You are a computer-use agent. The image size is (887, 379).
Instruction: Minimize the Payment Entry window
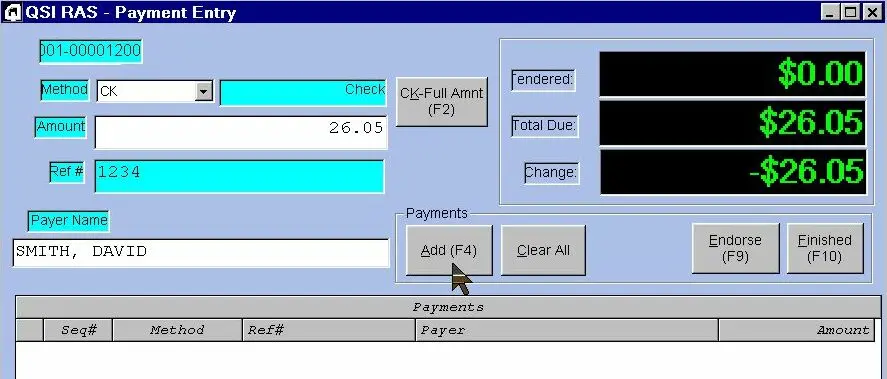pyautogui.click(x=830, y=12)
